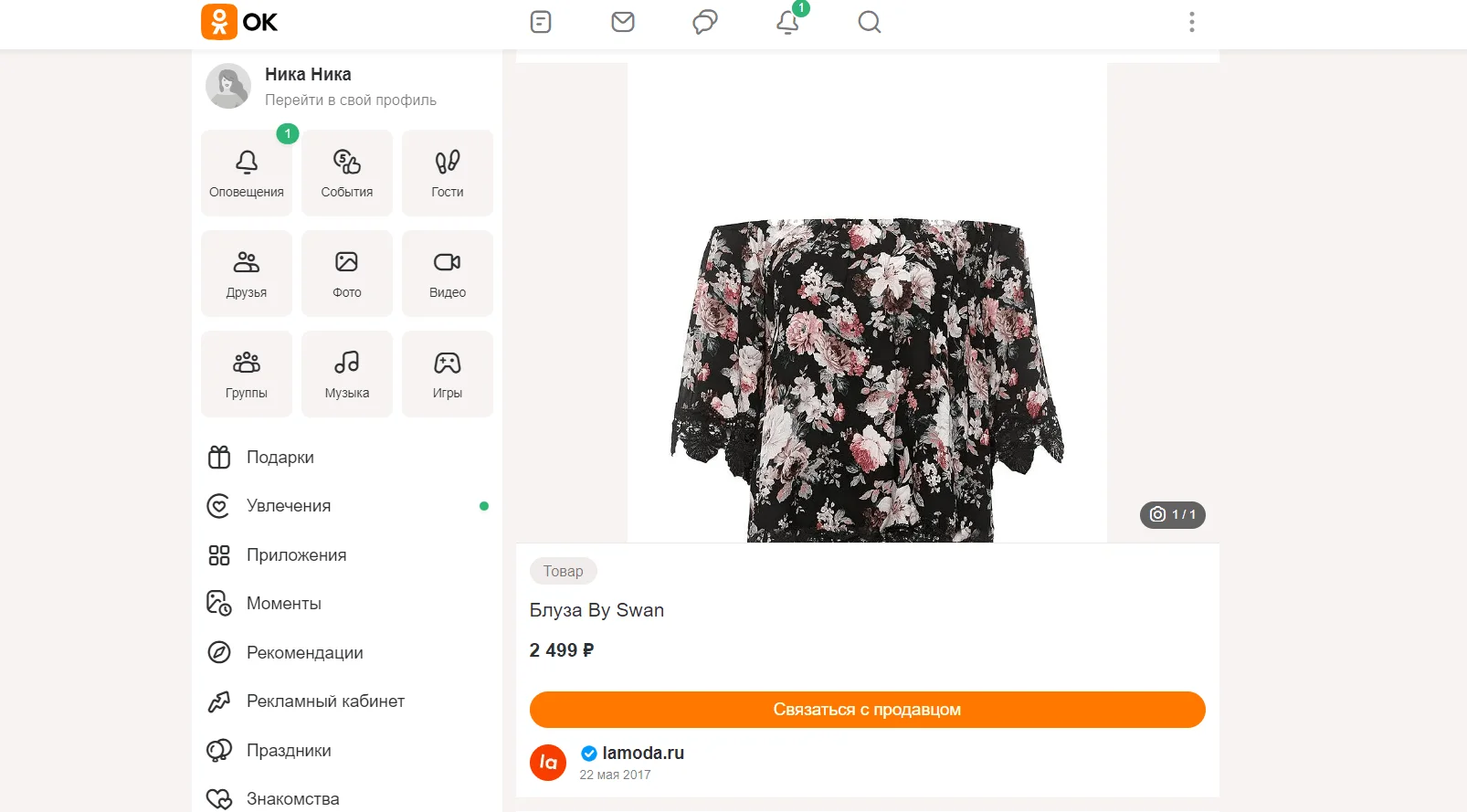Open the search magnifier icon
1467x812 pixels.
click(870, 22)
